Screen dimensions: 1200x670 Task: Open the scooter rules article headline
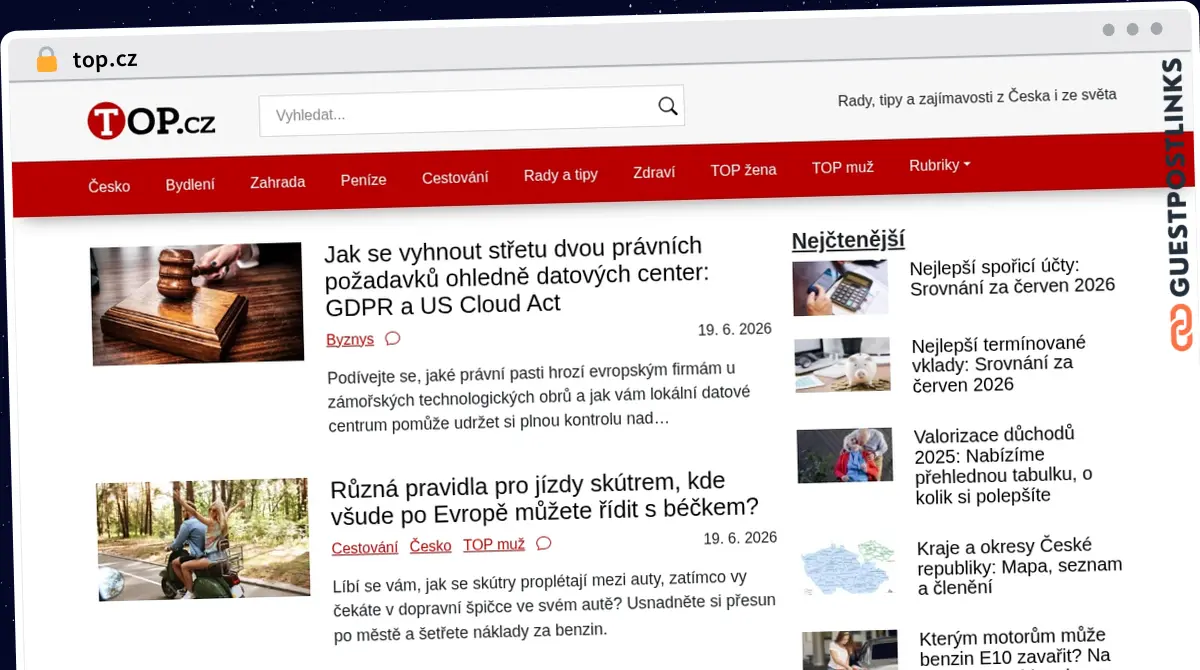545,497
